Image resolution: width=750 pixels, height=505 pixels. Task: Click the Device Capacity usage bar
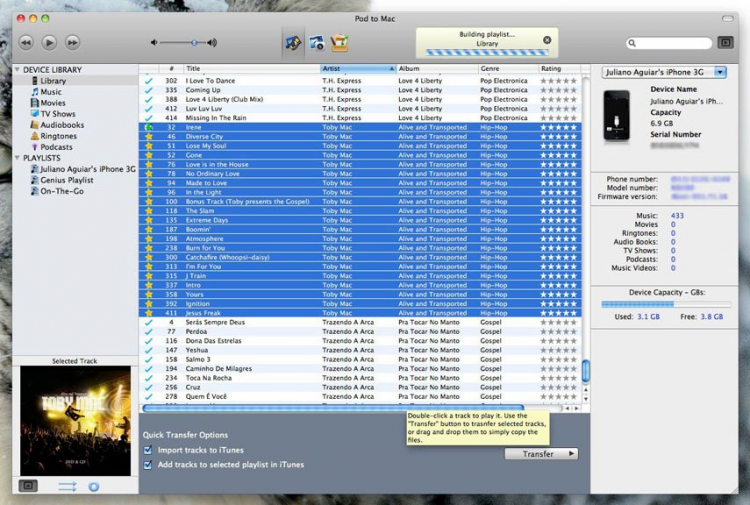[x=666, y=304]
